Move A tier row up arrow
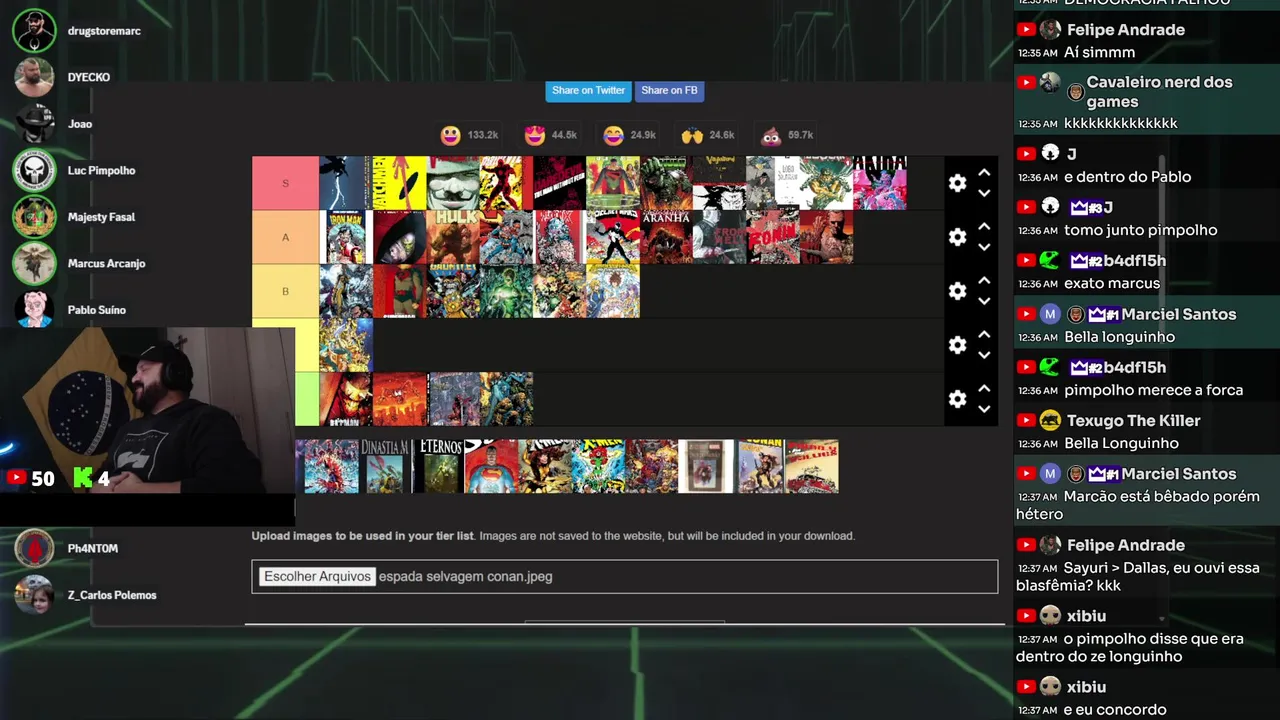The width and height of the screenshot is (1280, 720). tap(984, 226)
